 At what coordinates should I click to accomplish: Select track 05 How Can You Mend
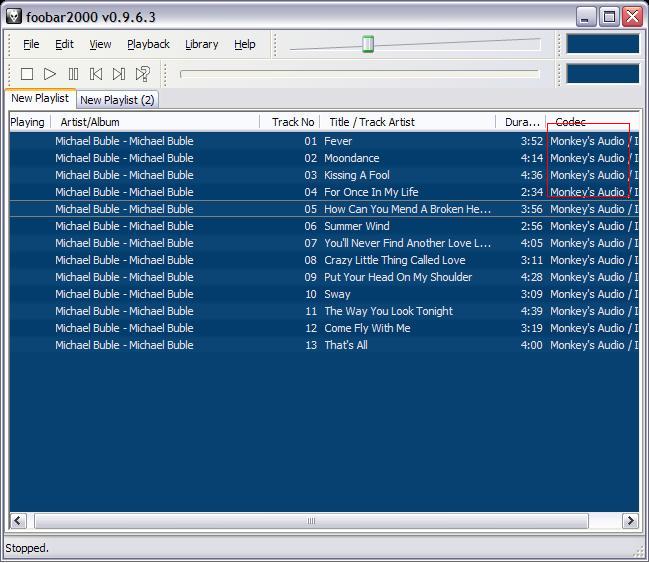click(x=324, y=209)
